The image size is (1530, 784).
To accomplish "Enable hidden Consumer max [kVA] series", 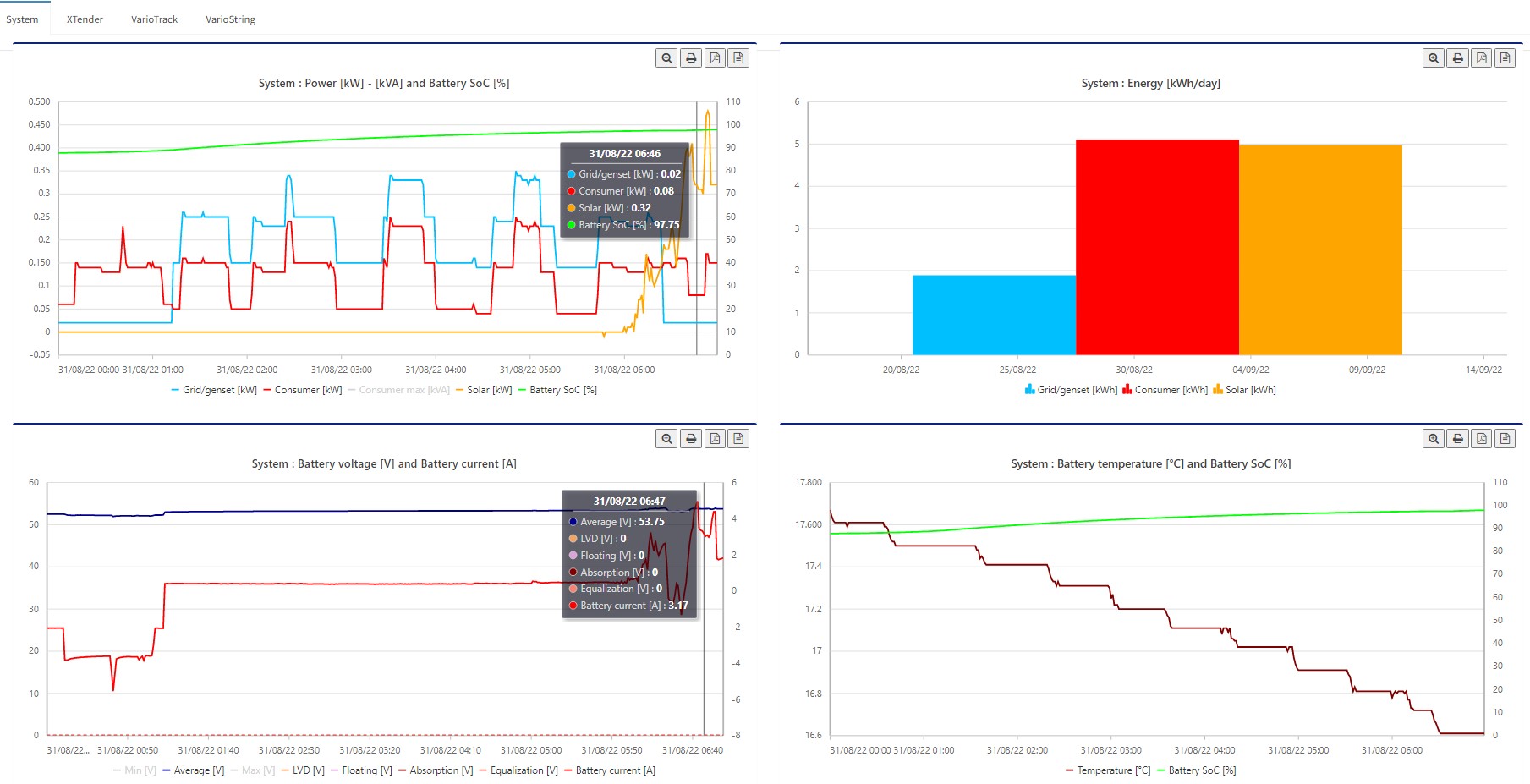I will click(x=398, y=390).
